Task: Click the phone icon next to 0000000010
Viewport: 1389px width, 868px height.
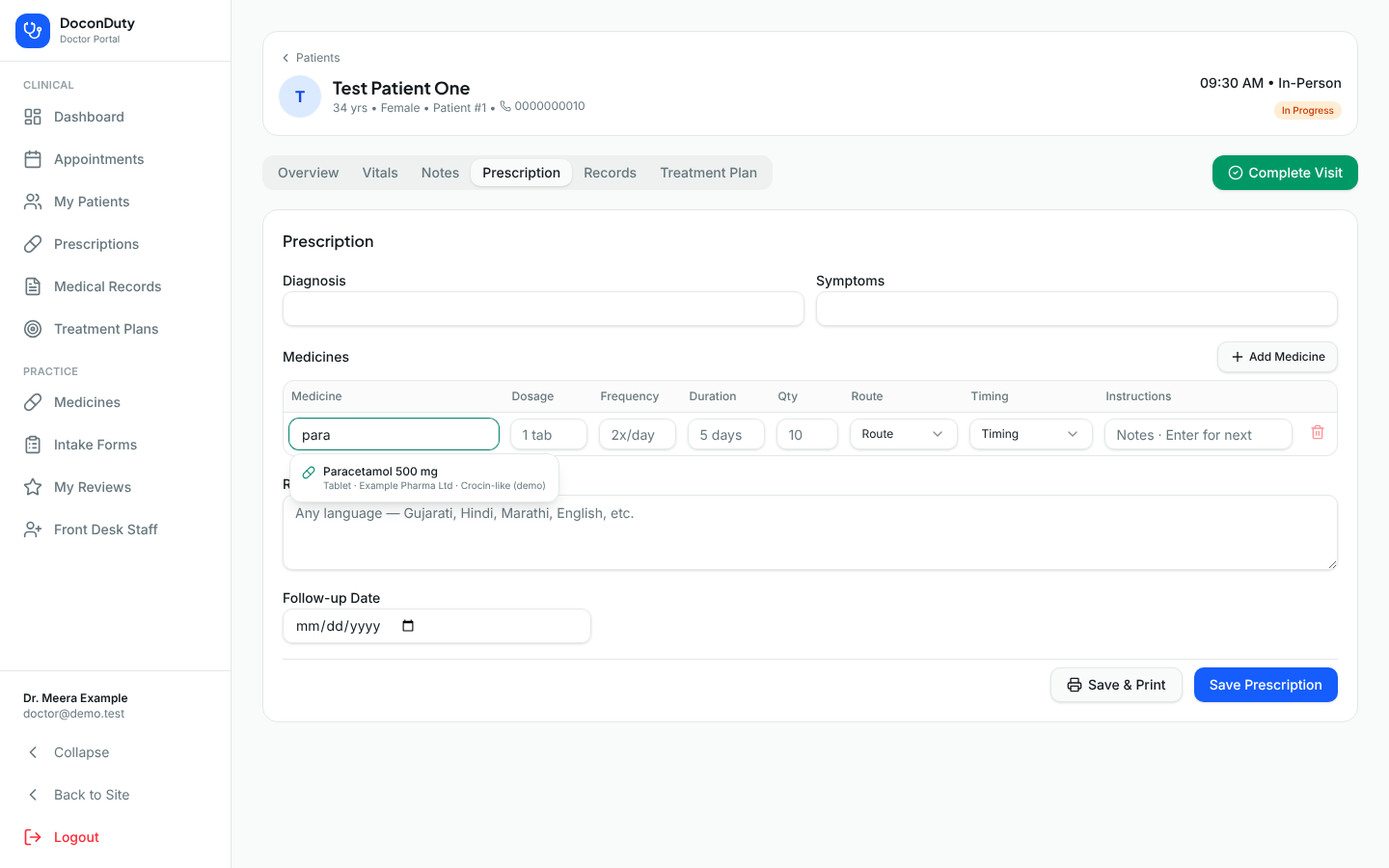Action: [505, 106]
